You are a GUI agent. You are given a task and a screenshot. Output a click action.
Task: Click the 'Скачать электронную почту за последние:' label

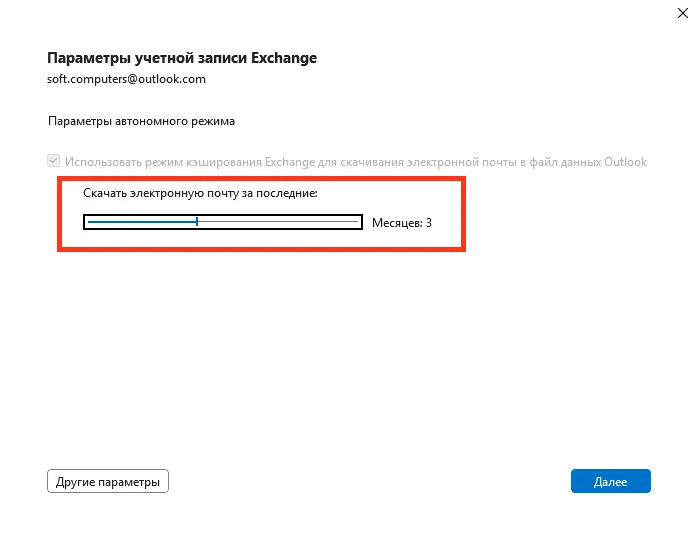point(200,193)
